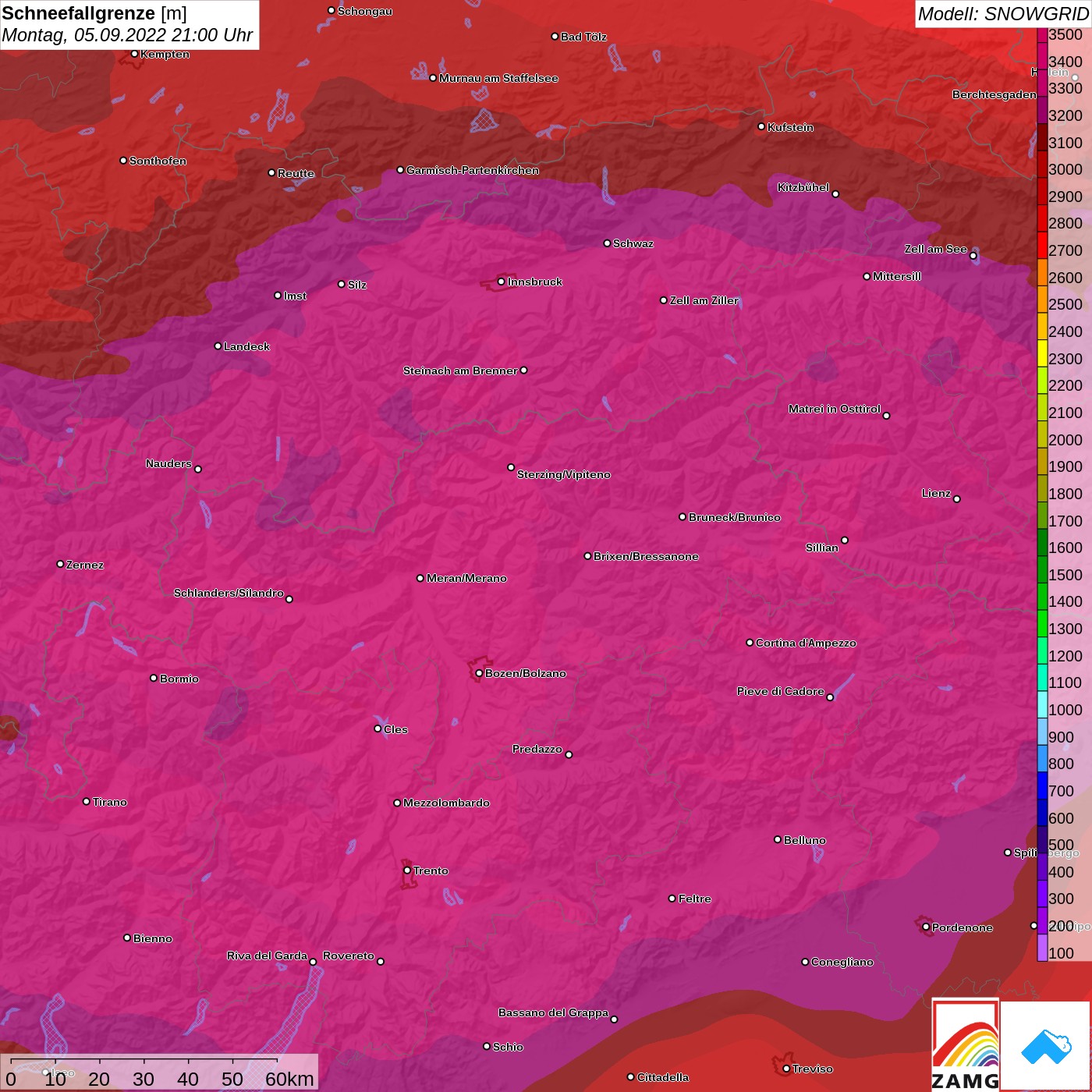Click the Kufstein city marker dot
Image resolution: width=1092 pixels, height=1092 pixels.
(x=761, y=126)
